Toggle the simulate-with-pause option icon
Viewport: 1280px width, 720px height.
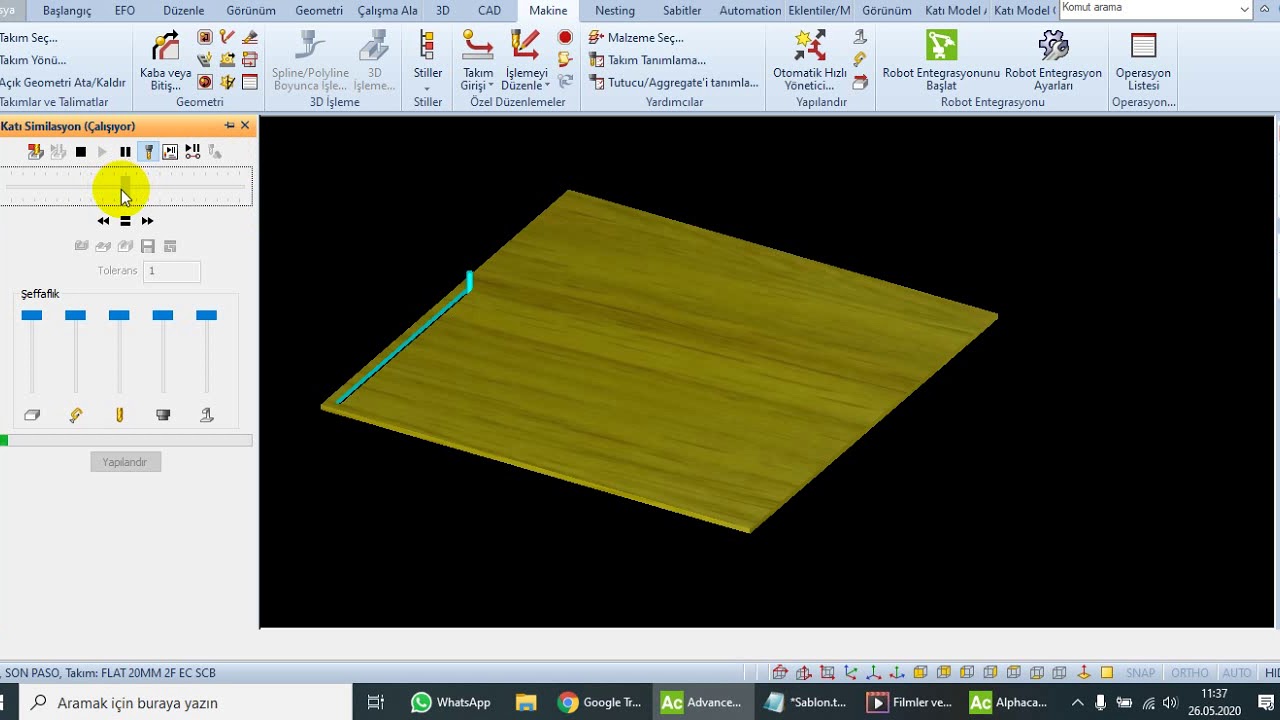[170, 152]
